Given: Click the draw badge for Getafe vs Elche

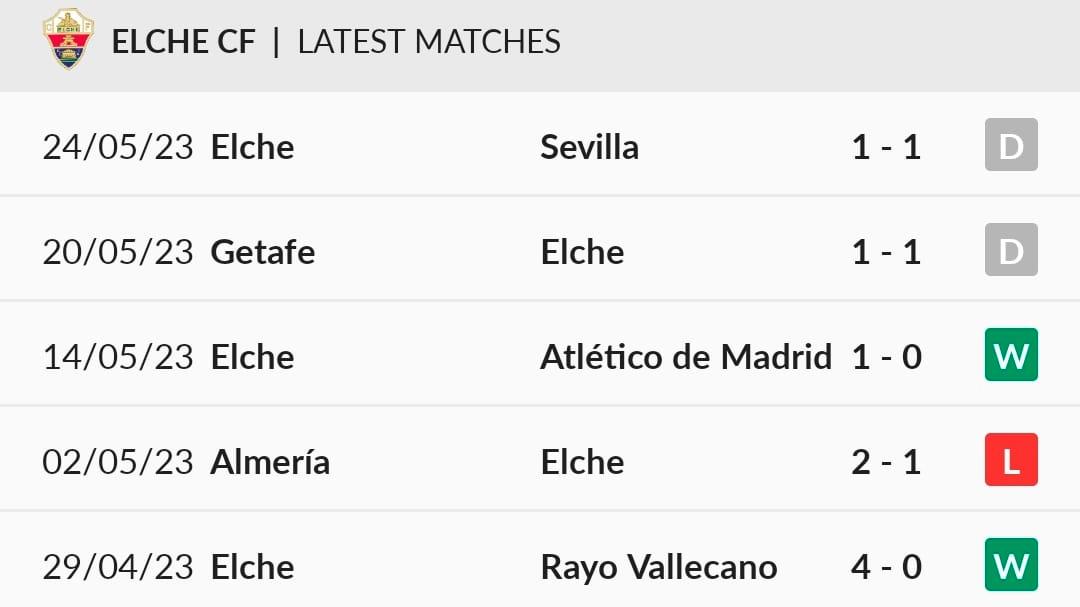Looking at the screenshot, I should [1011, 249].
